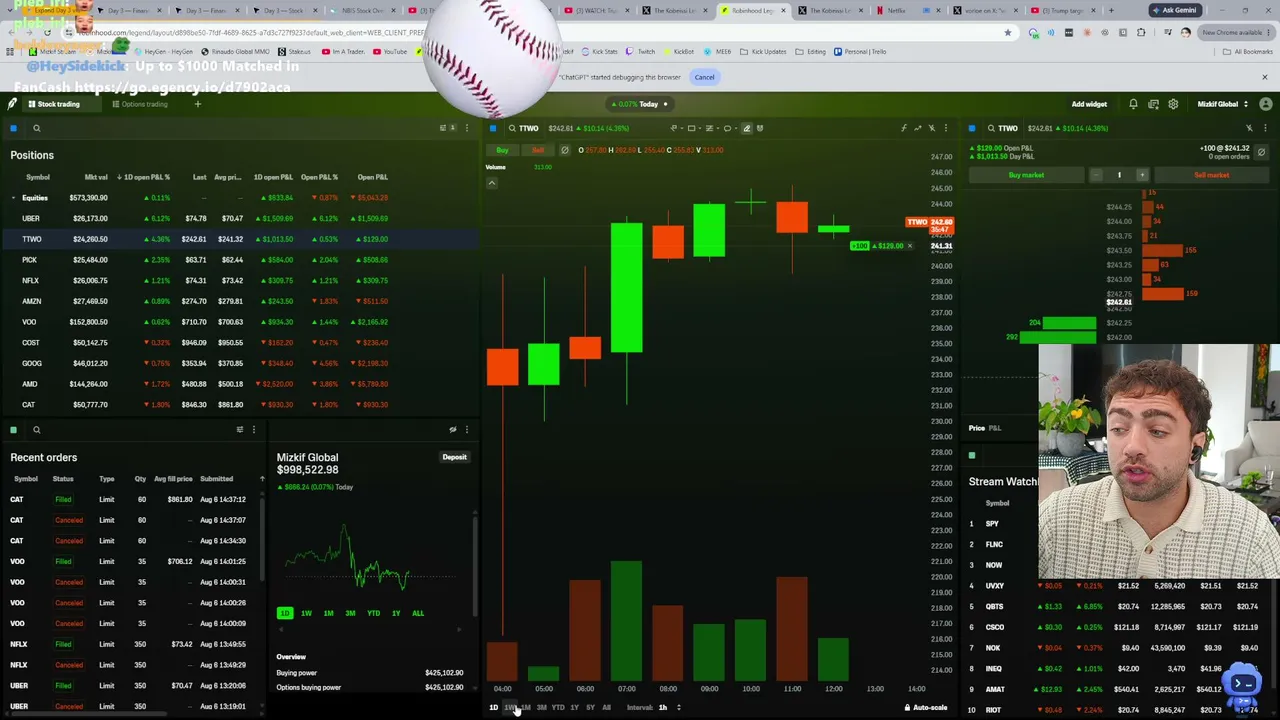Click the cancel-orders icon next to Sell on chart
1280x720 pixels.
click(564, 150)
